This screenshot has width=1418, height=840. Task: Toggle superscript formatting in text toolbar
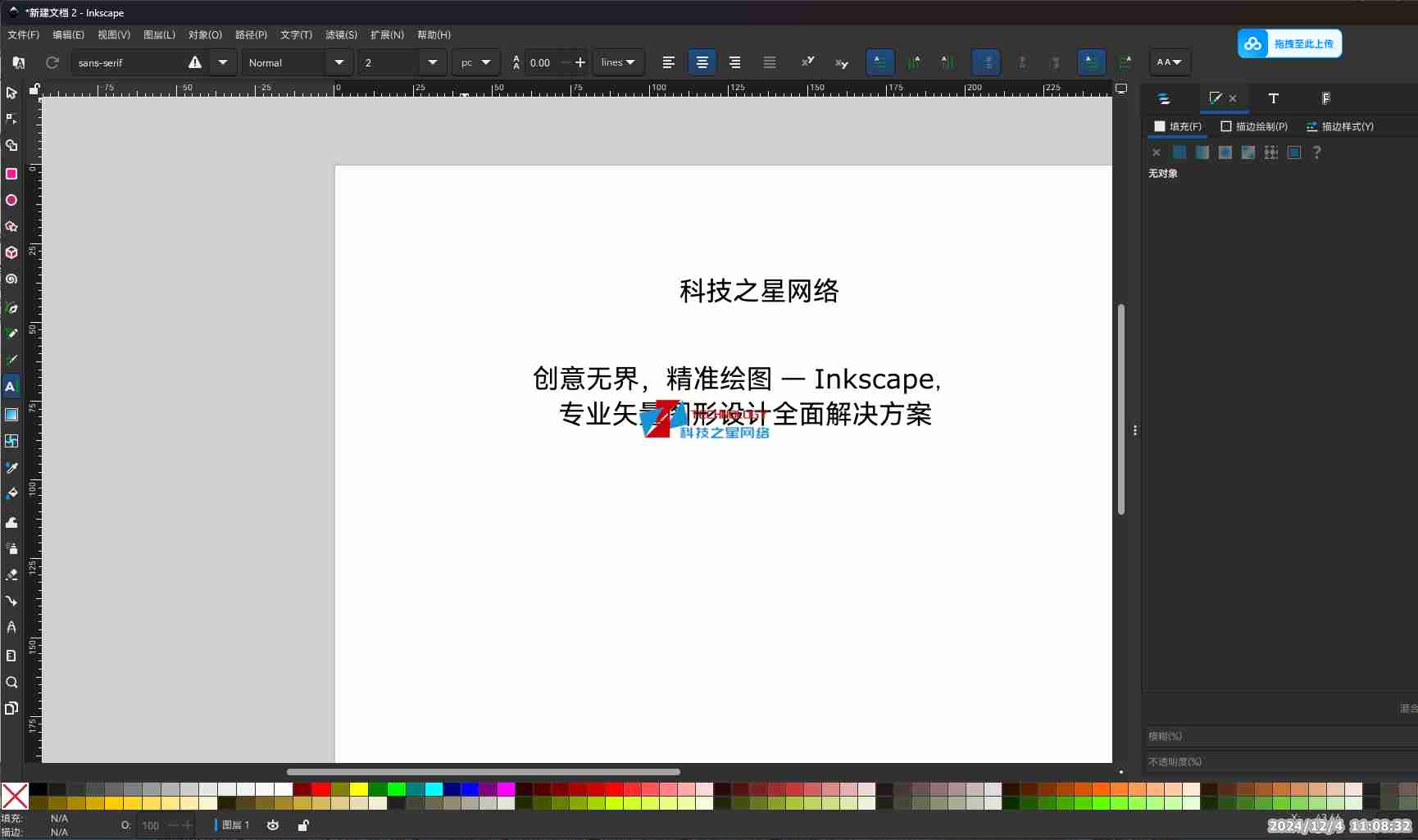[x=807, y=62]
